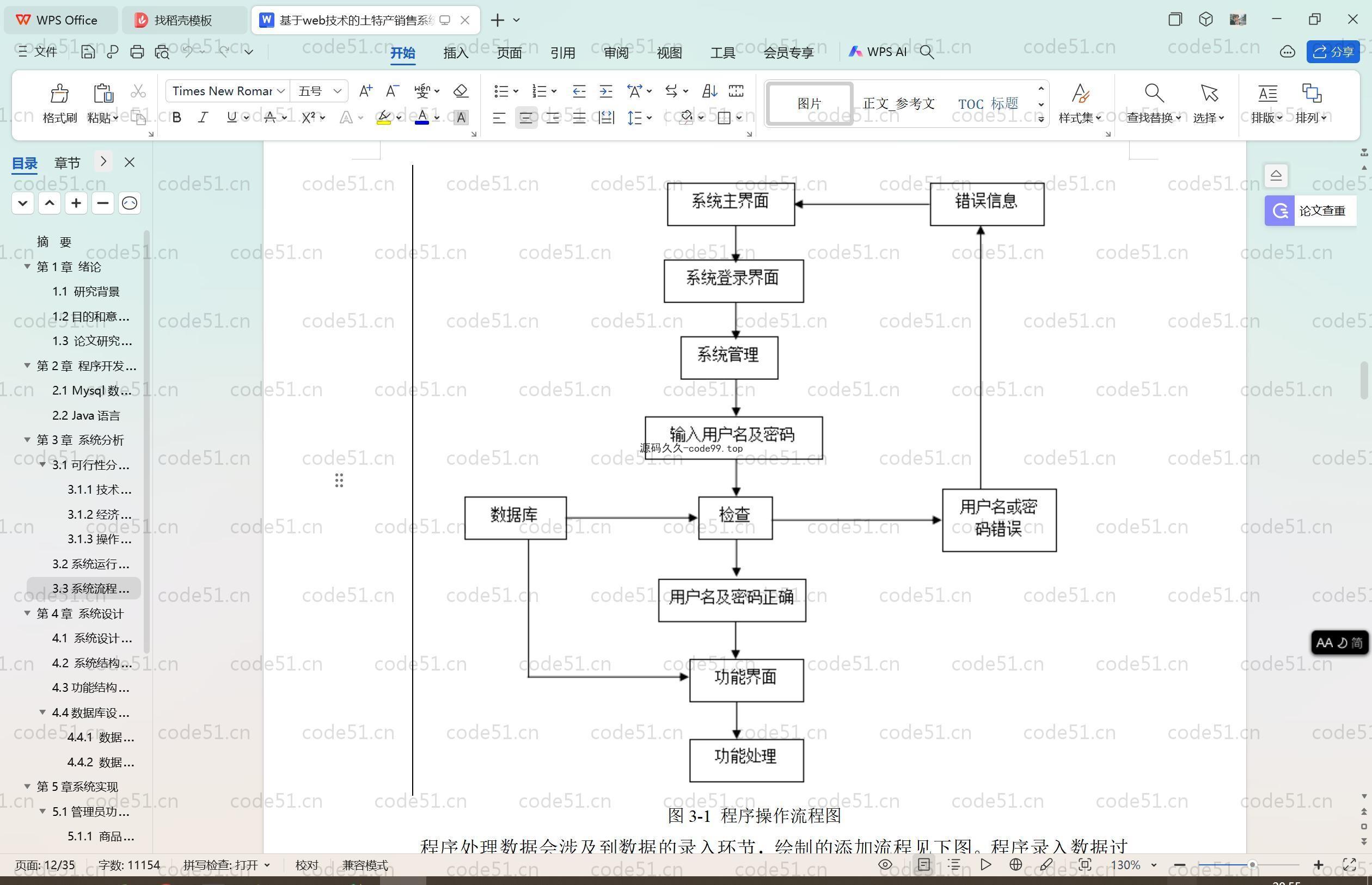
Task: Switch to the 引用 ribbon tab
Action: pos(563,52)
